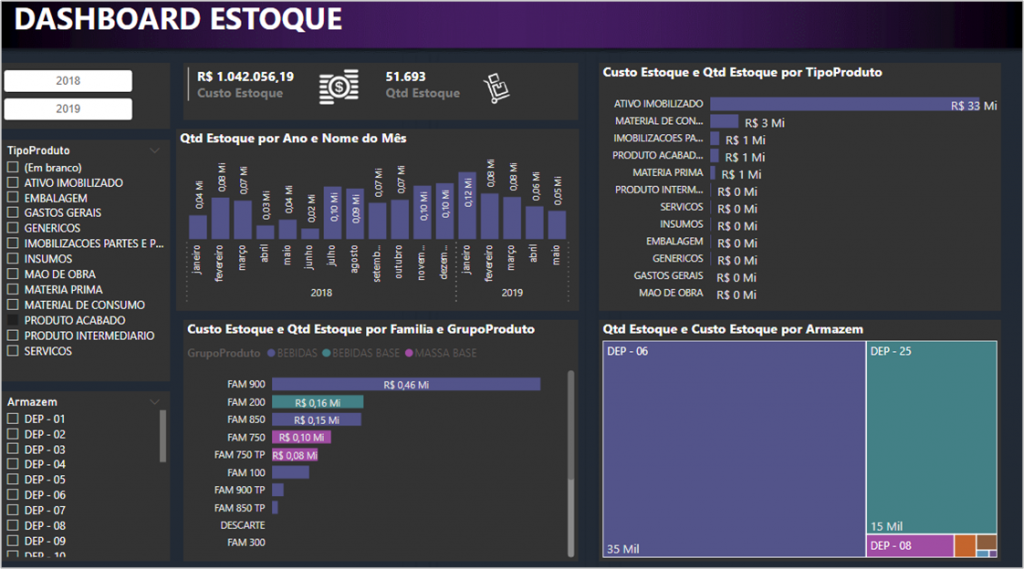Click the janeiro 2019 column bar
Screen dimensions: 1024x569
pos(467,206)
